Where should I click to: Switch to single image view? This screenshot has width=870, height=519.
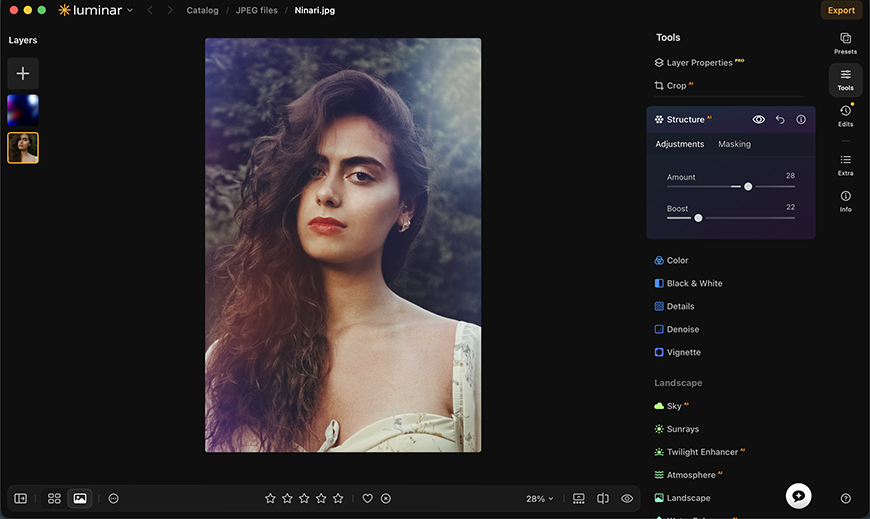pos(80,498)
